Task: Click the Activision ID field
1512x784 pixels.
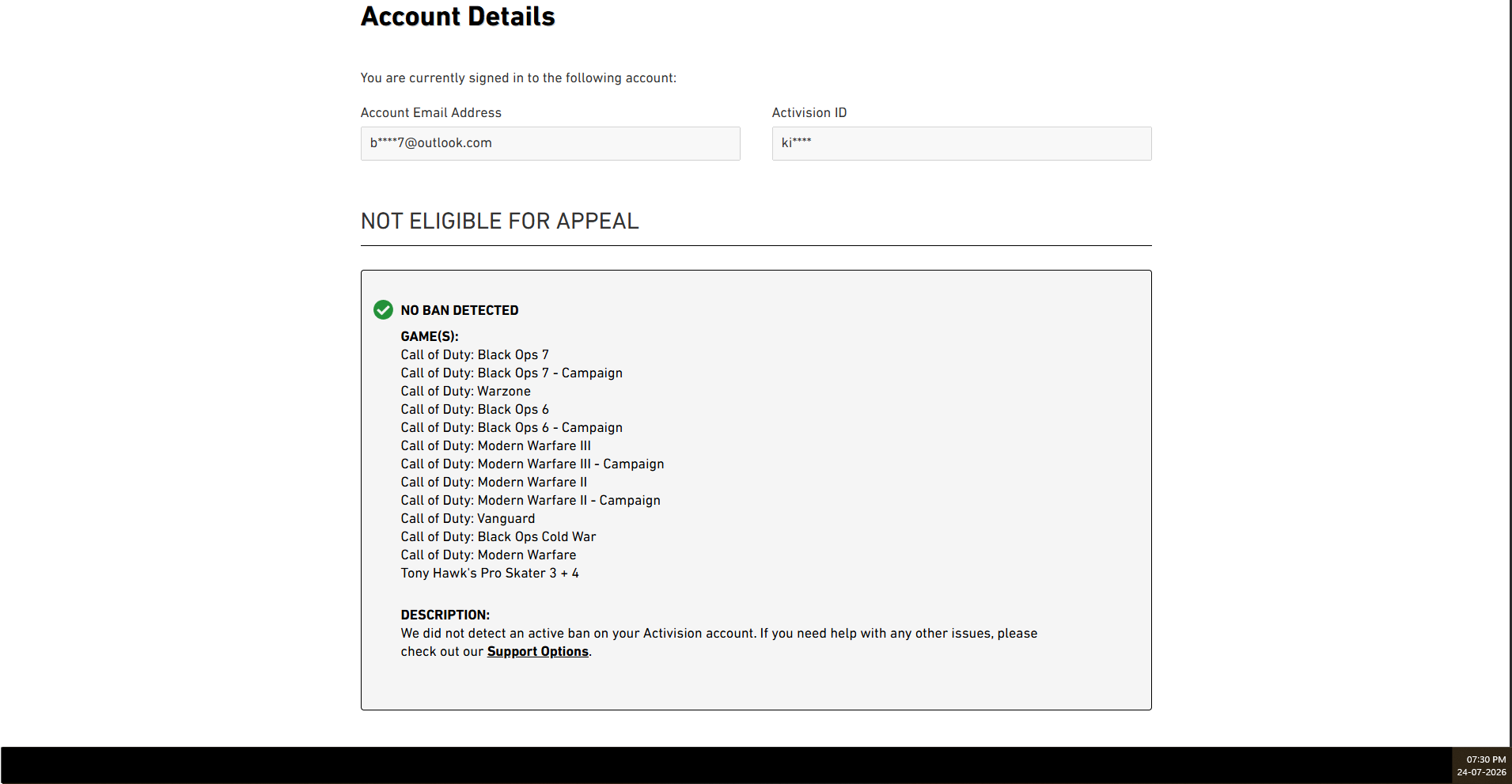Action: (962, 143)
